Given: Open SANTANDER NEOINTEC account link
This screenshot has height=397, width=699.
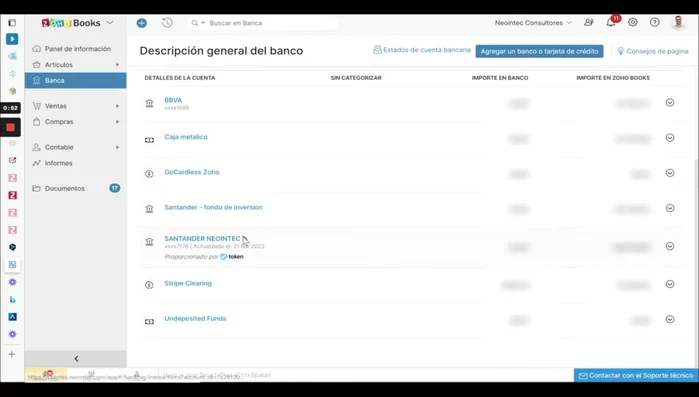Looking at the screenshot, I should pyautogui.click(x=202, y=238).
